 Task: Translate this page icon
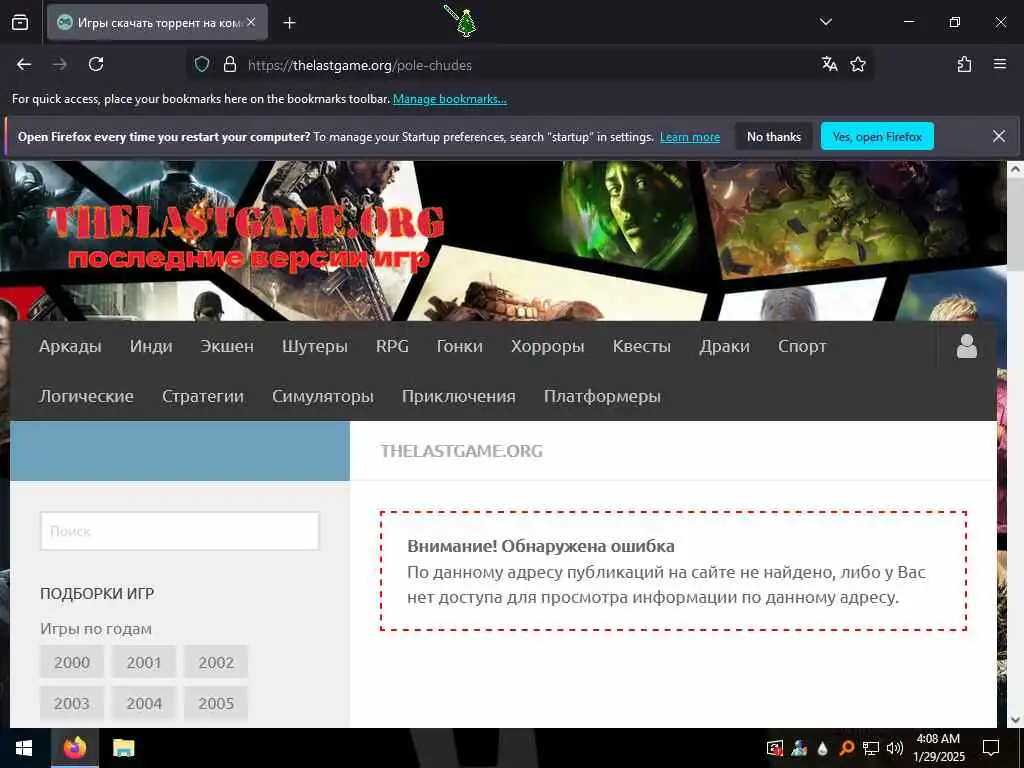tap(829, 64)
